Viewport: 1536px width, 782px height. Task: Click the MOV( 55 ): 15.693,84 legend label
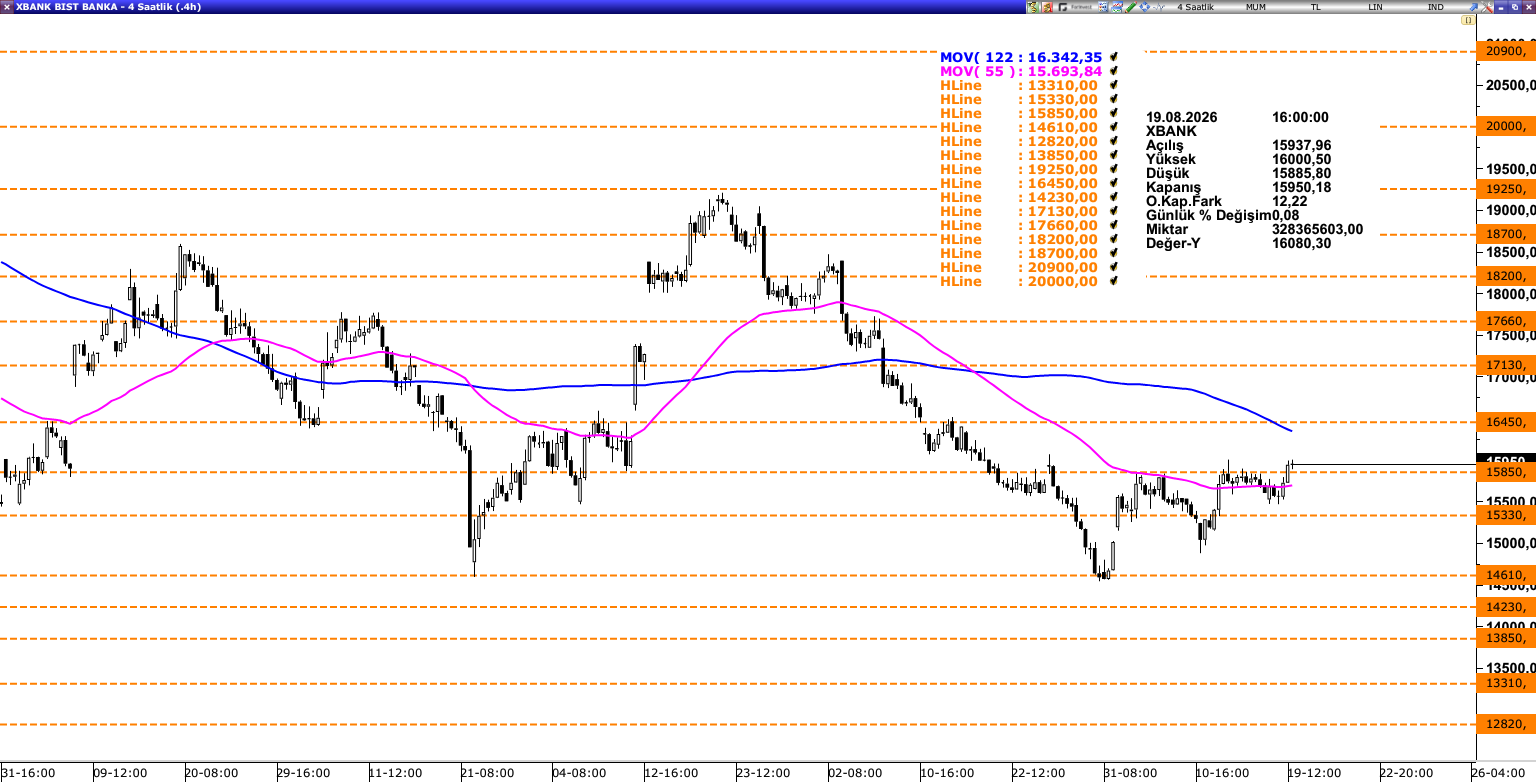click(1021, 71)
